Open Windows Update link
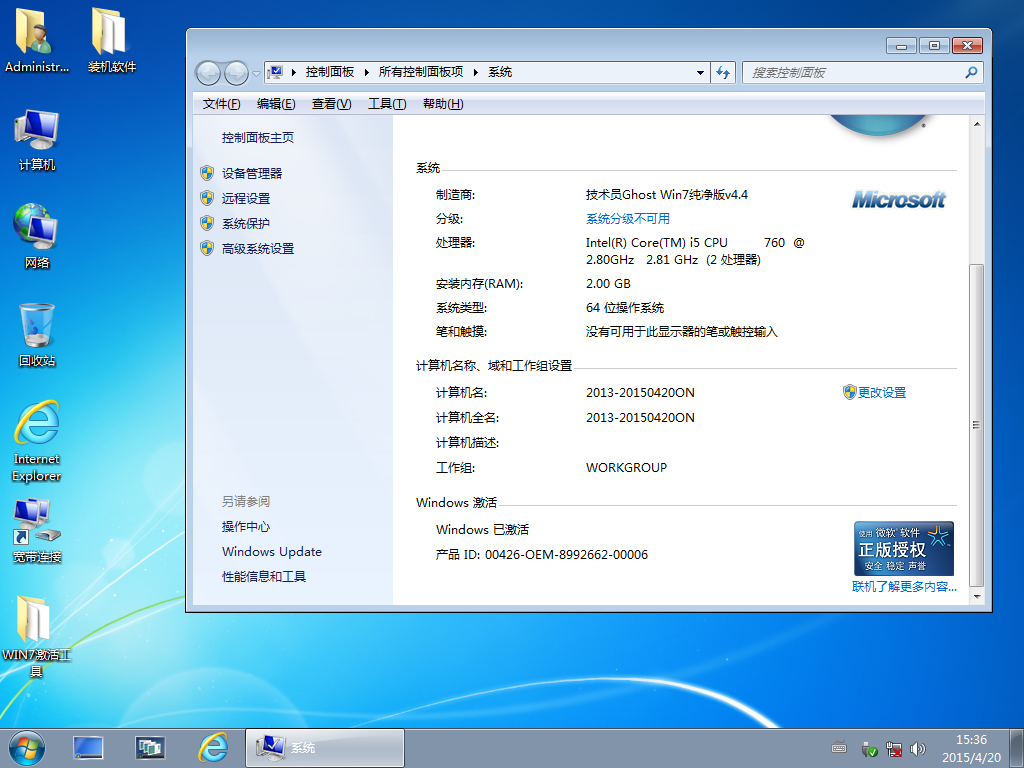This screenshot has height=768, width=1024. (272, 552)
